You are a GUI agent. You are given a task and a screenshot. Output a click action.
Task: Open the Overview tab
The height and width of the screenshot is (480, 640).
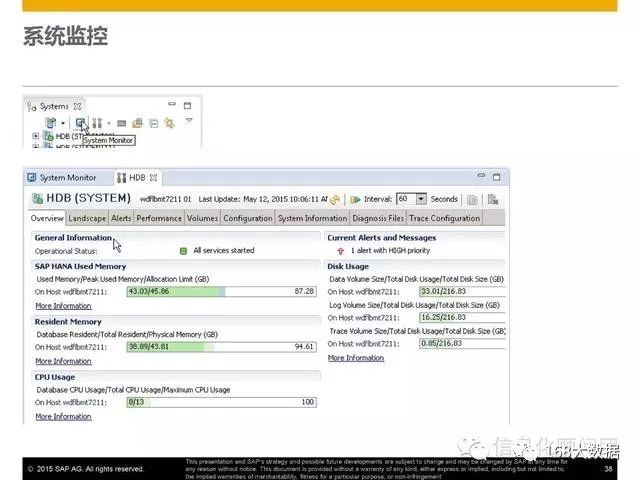coord(47,218)
